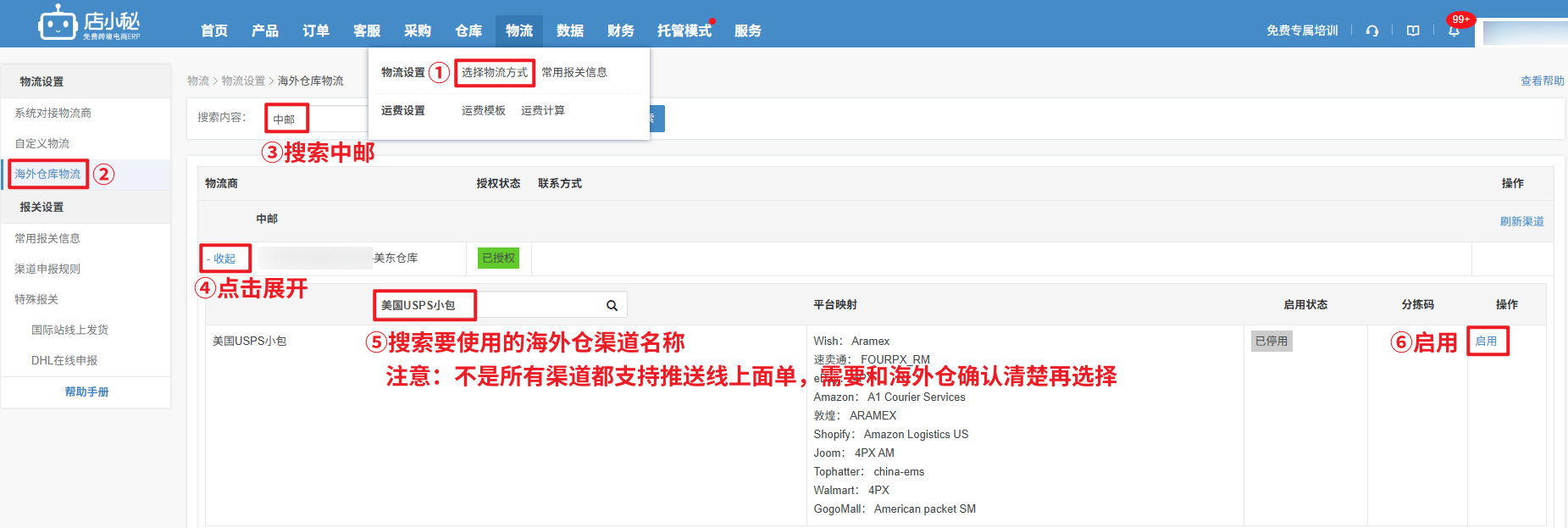
Task: Click the 已停用 status label
Action: point(1272,342)
